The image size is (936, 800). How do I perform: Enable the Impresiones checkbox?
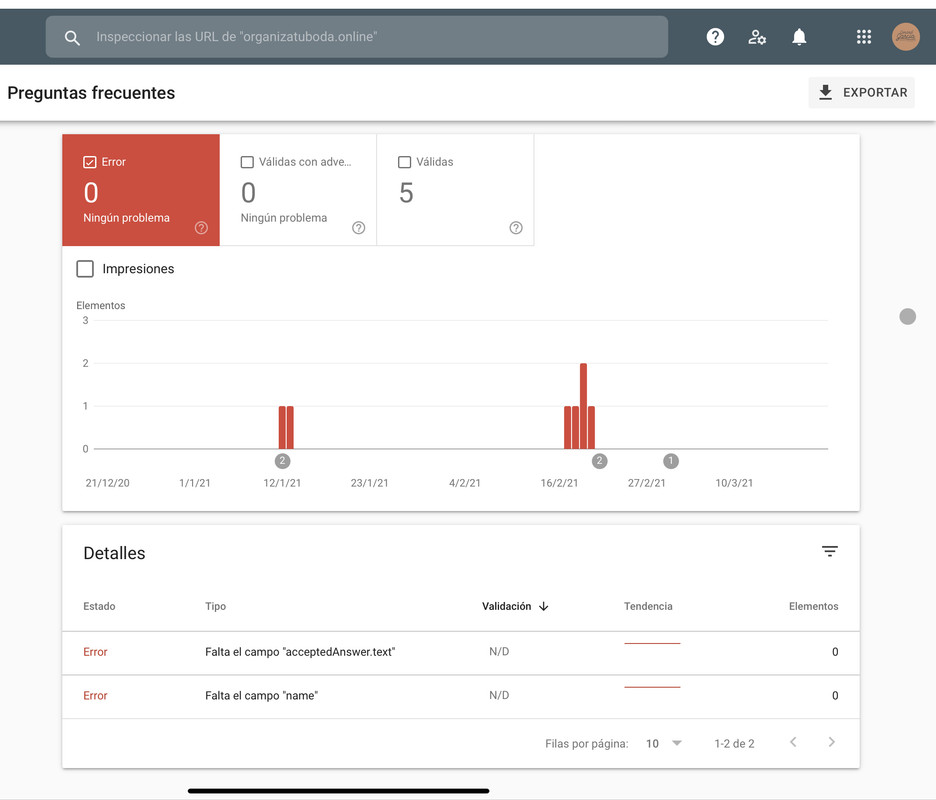85,269
